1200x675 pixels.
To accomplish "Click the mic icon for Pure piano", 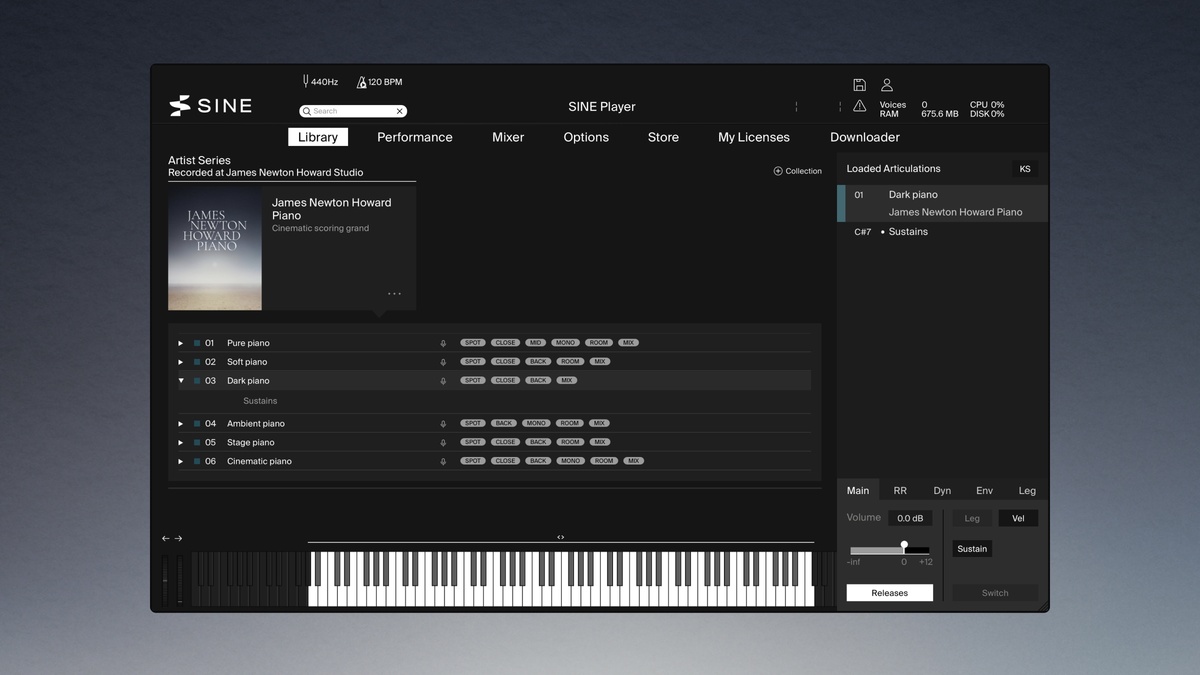I will click(443, 343).
